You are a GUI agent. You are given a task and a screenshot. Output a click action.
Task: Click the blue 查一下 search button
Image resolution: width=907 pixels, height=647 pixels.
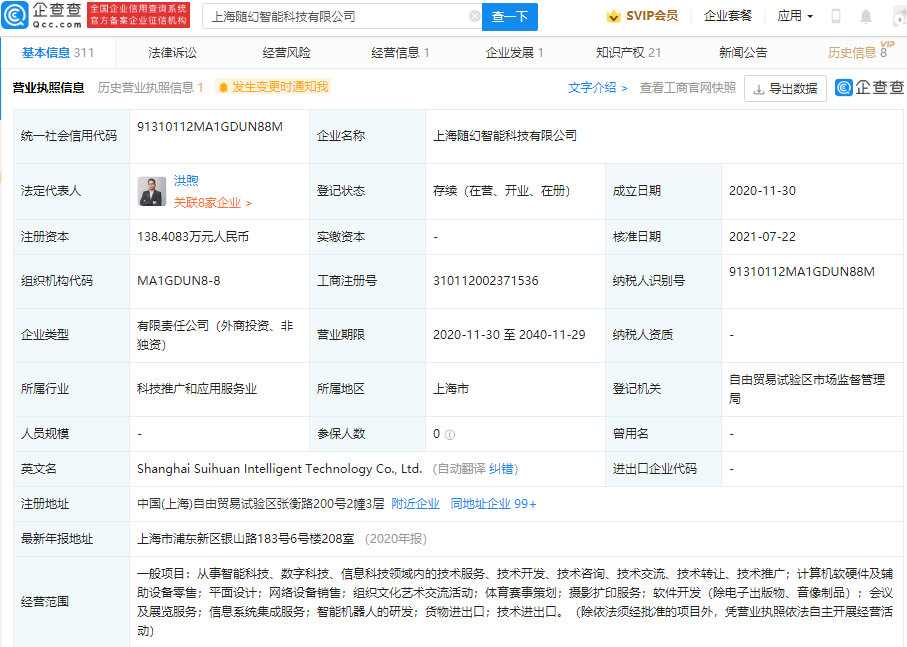(x=511, y=17)
